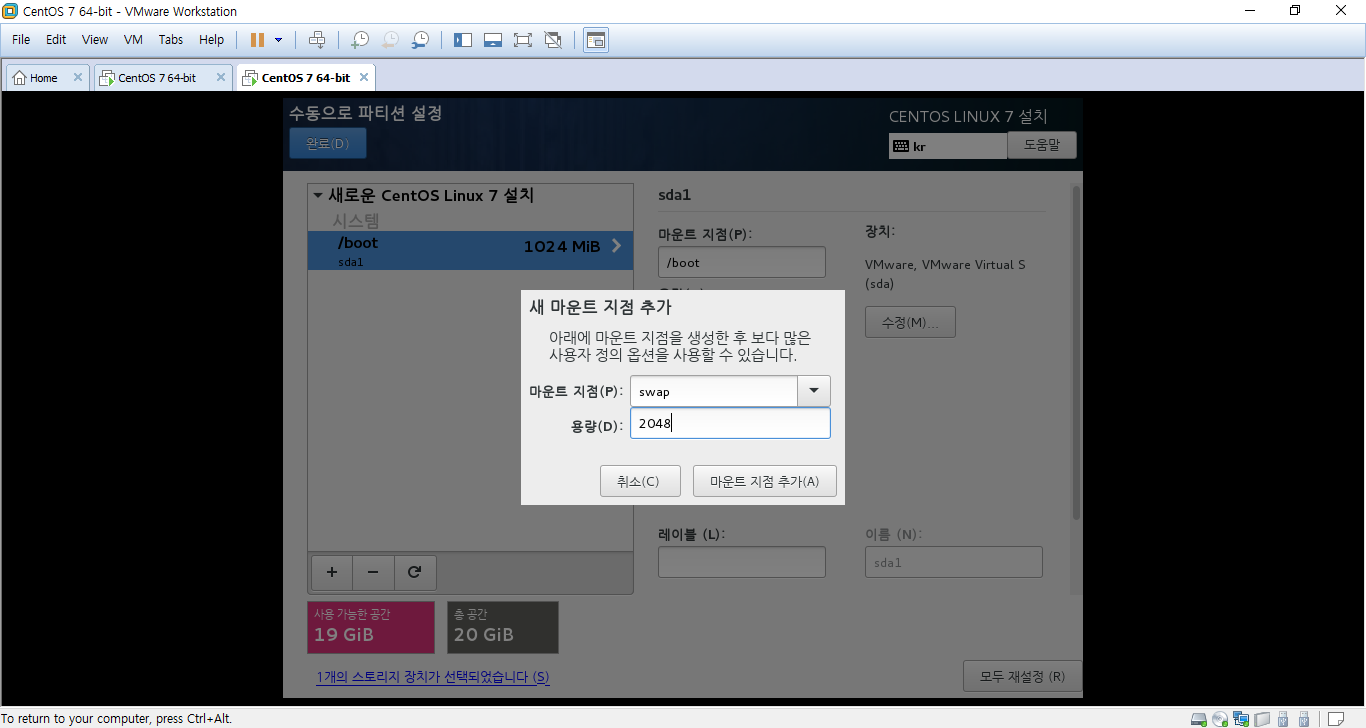Viewport: 1366px width, 728px height.
Task: Click the 취소(C) cancel button
Action: pos(640,481)
